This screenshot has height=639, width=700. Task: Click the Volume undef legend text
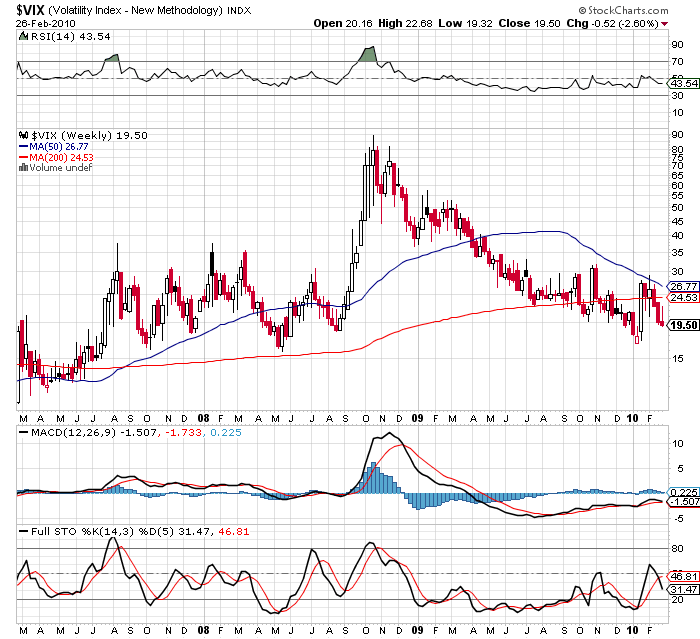pyautogui.click(x=61, y=167)
